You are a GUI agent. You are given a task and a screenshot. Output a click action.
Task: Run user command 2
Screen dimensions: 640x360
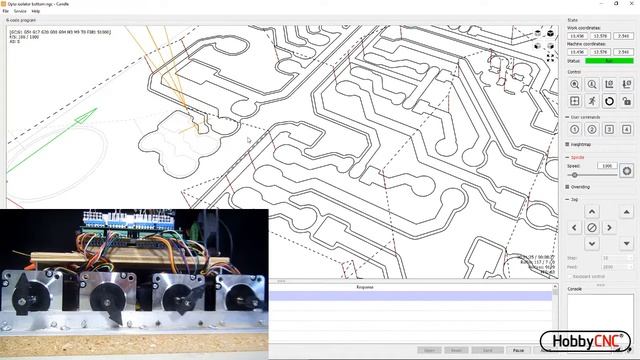point(592,129)
